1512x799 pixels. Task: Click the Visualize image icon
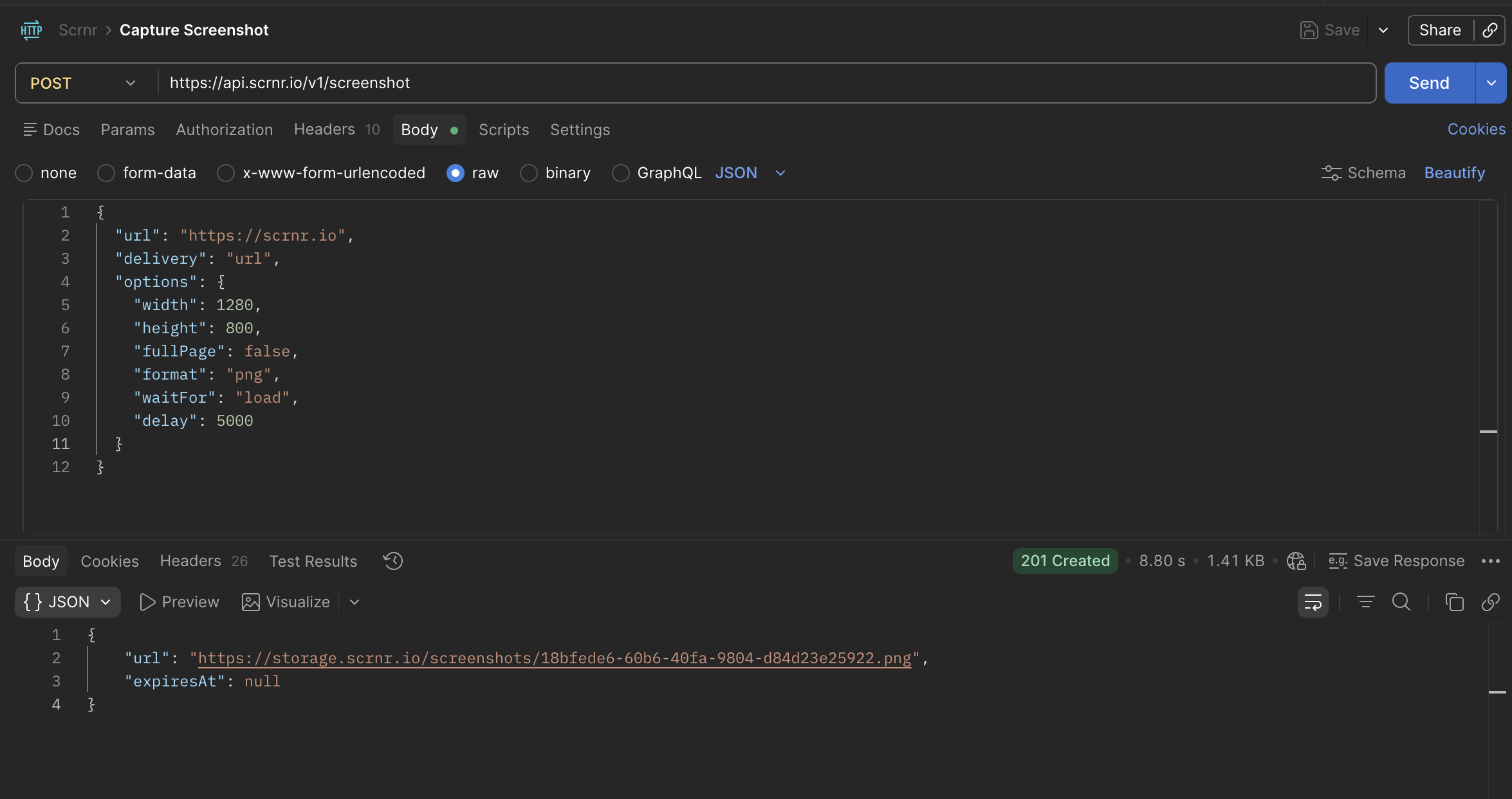pos(250,602)
